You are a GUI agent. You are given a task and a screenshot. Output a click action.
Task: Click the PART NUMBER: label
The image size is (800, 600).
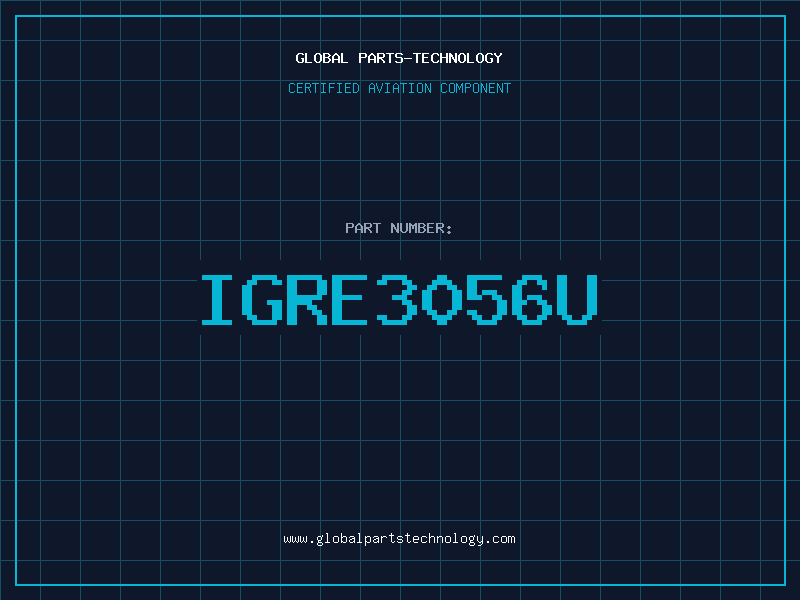point(399,228)
